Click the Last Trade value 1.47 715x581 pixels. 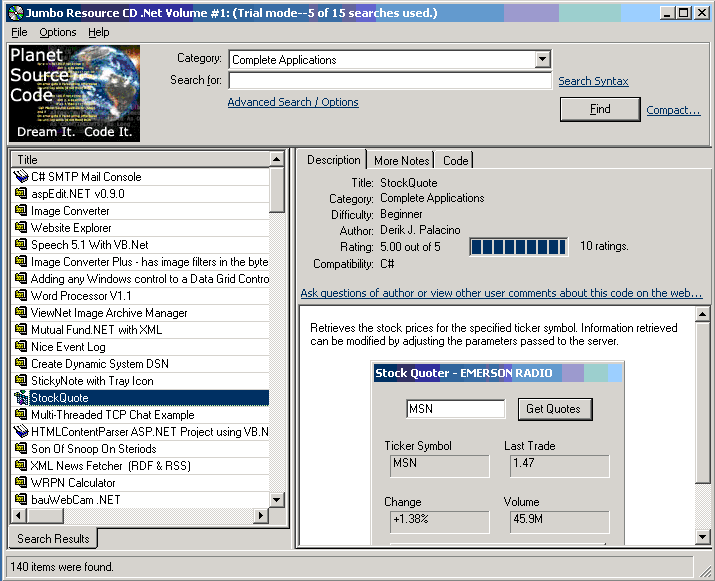(x=559, y=466)
